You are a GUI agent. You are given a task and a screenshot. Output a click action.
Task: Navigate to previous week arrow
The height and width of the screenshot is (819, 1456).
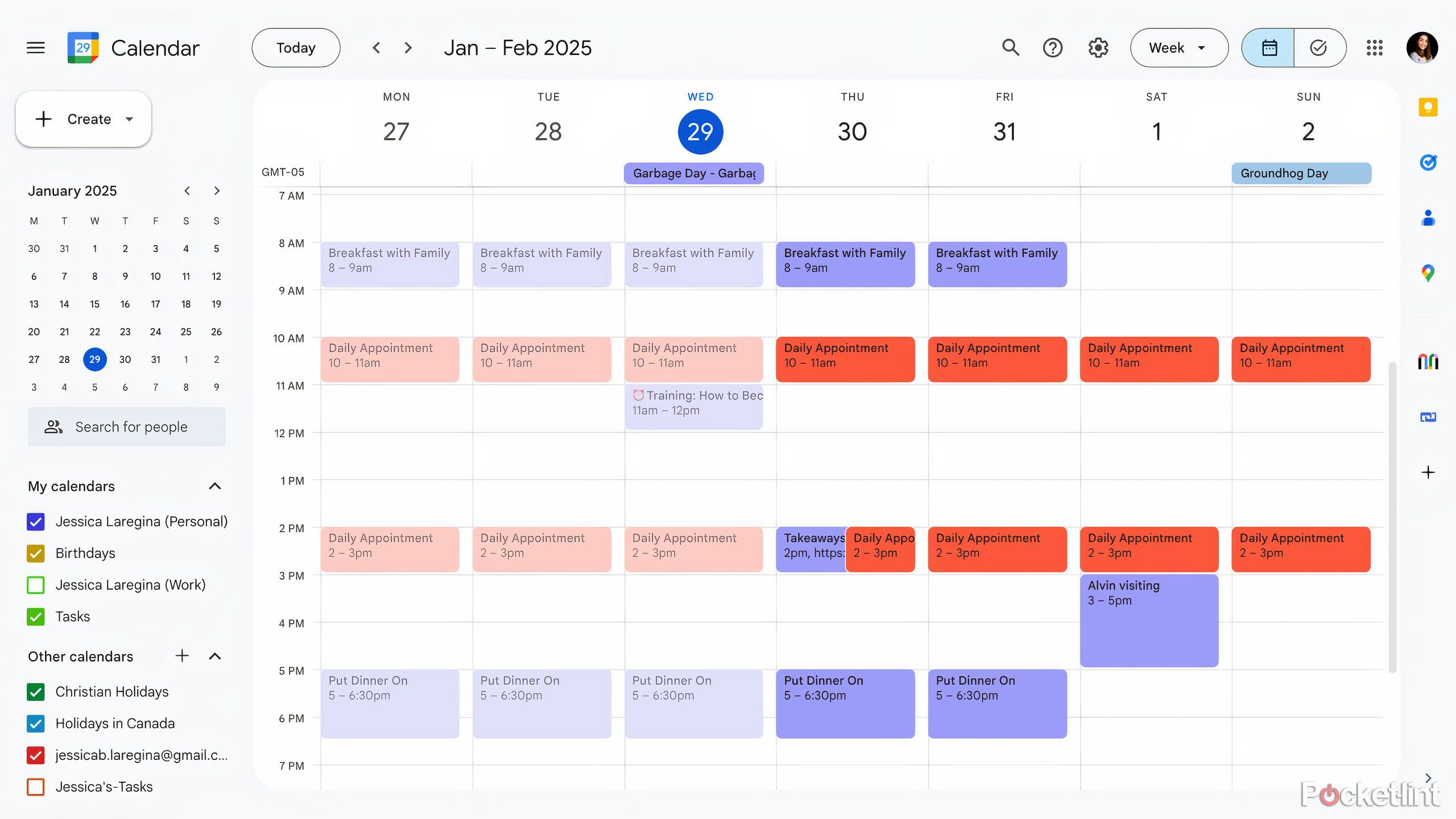[x=375, y=47]
